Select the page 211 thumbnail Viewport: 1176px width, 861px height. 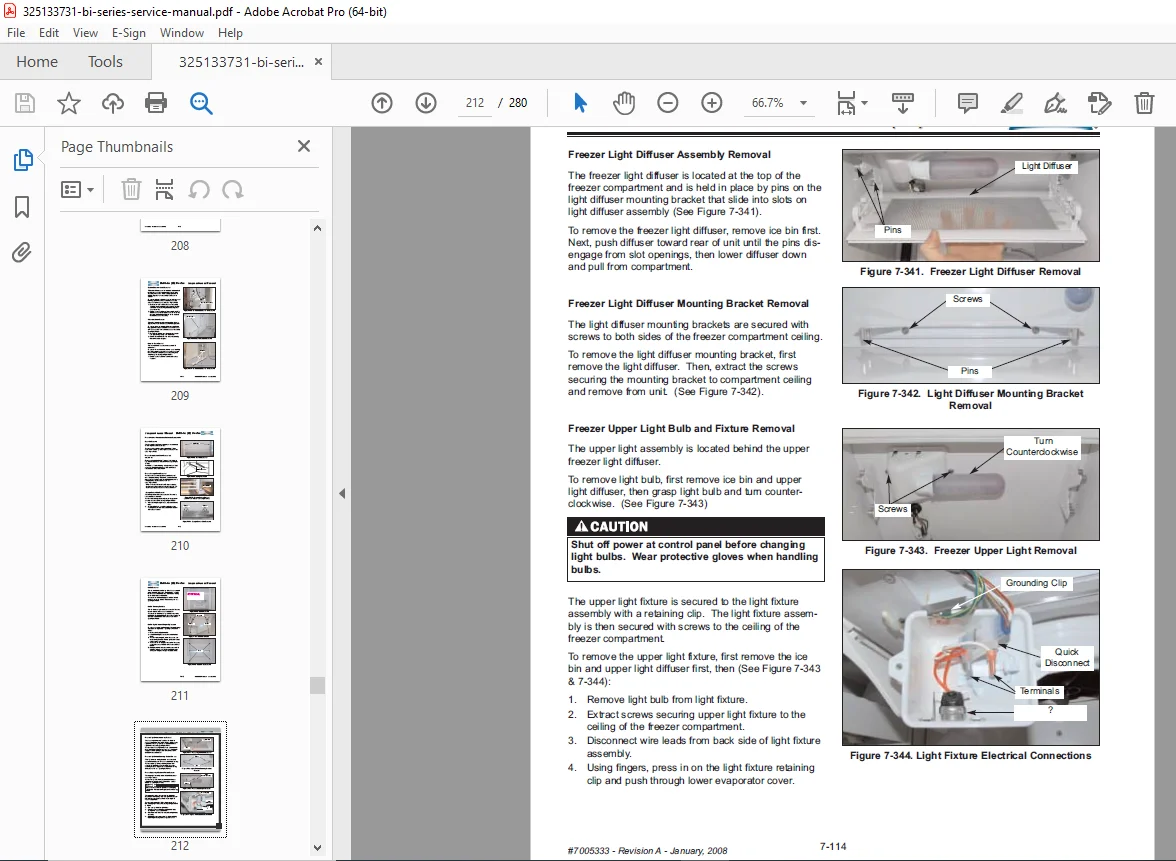(180, 630)
